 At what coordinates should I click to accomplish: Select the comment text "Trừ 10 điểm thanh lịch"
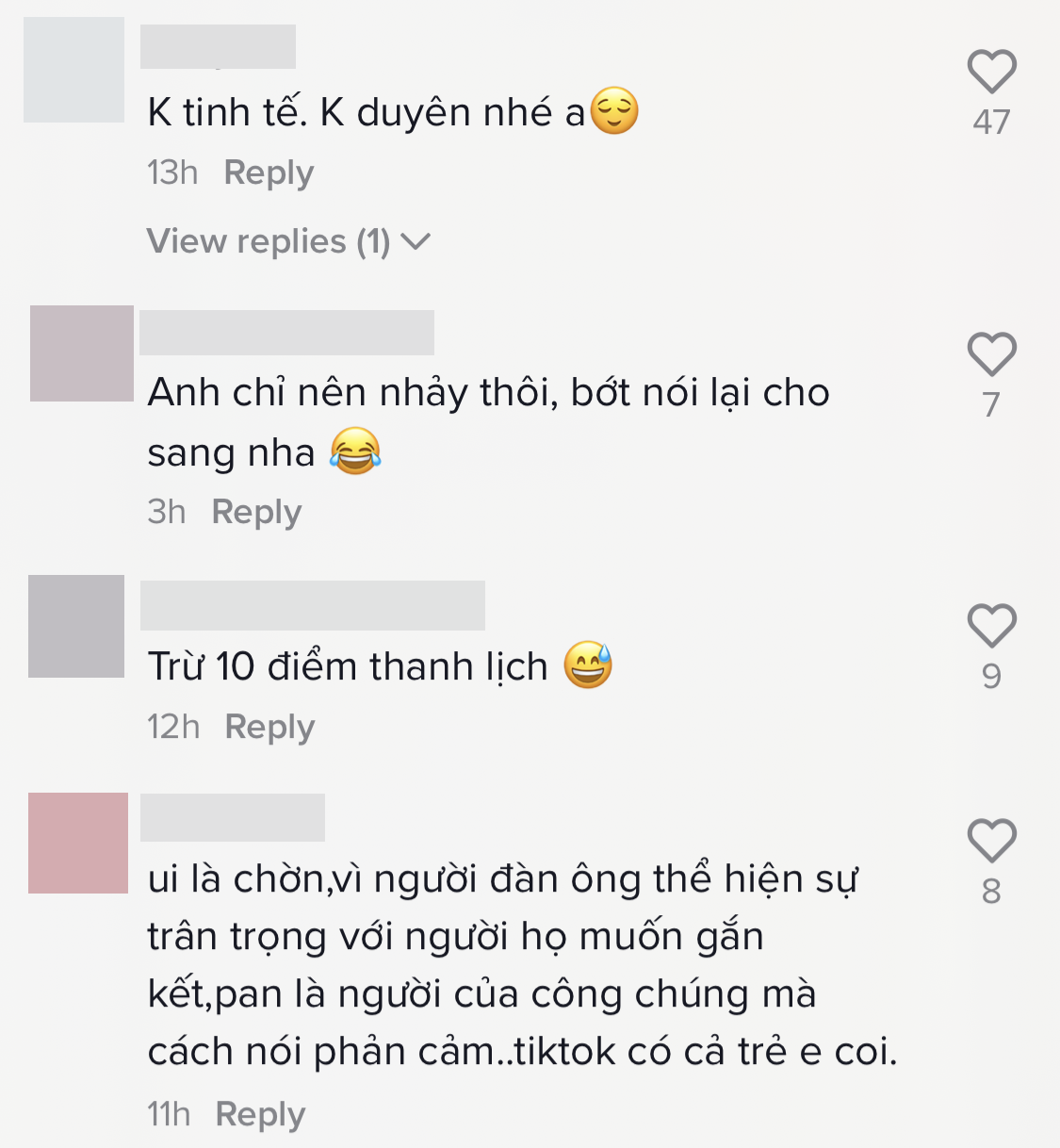[x=348, y=666]
